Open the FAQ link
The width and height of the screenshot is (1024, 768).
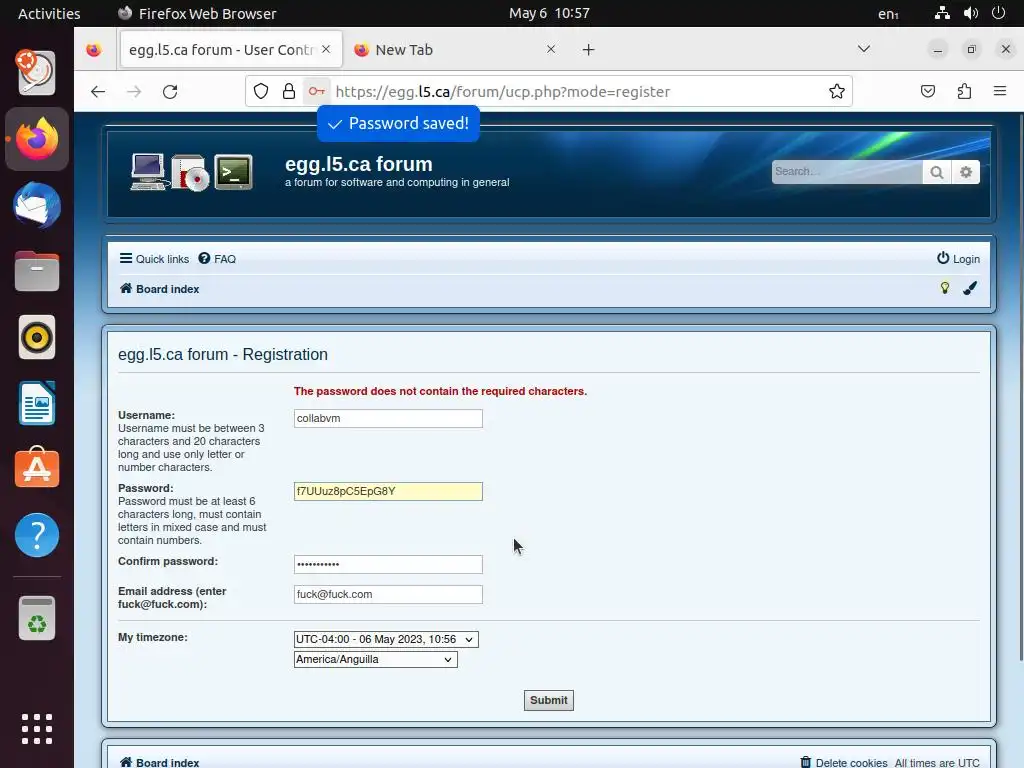217,259
